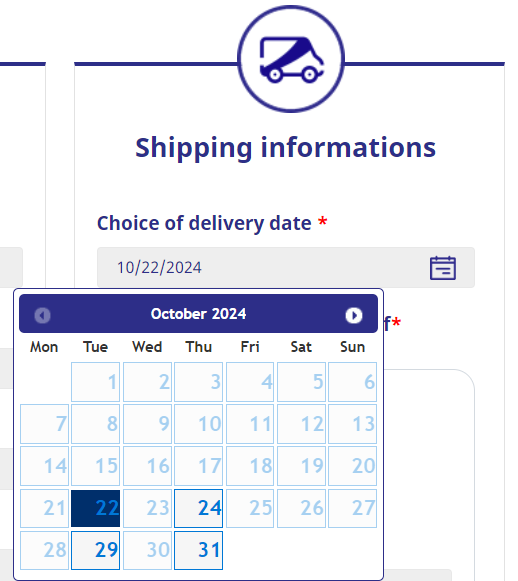Click the delivery truck icon
The height and width of the screenshot is (581, 518).
click(x=291, y=59)
